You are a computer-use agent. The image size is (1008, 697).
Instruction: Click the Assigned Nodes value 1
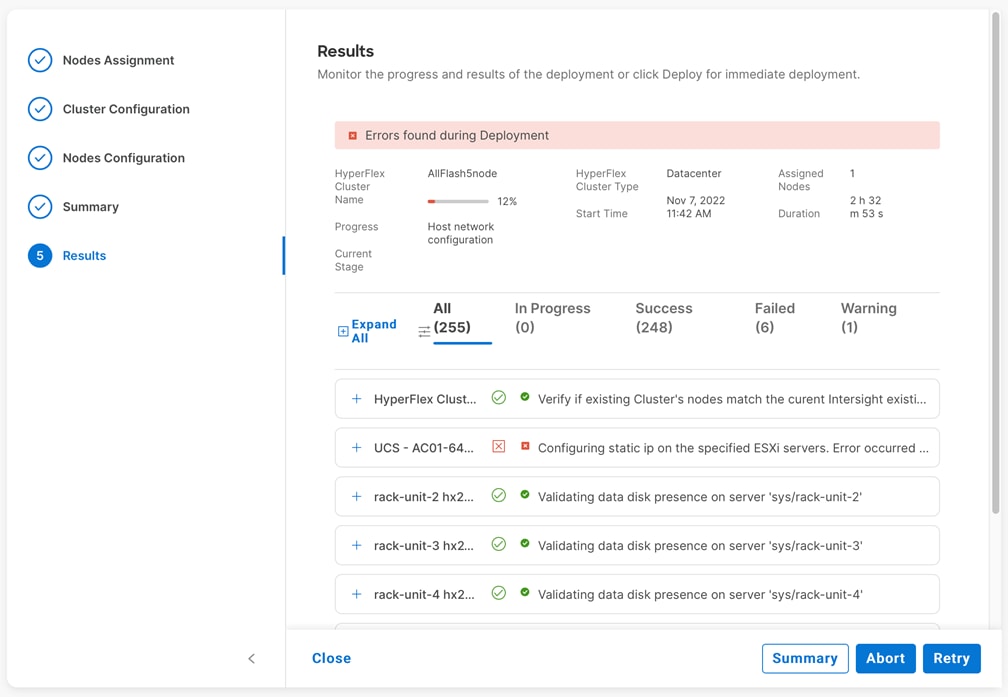[852, 174]
